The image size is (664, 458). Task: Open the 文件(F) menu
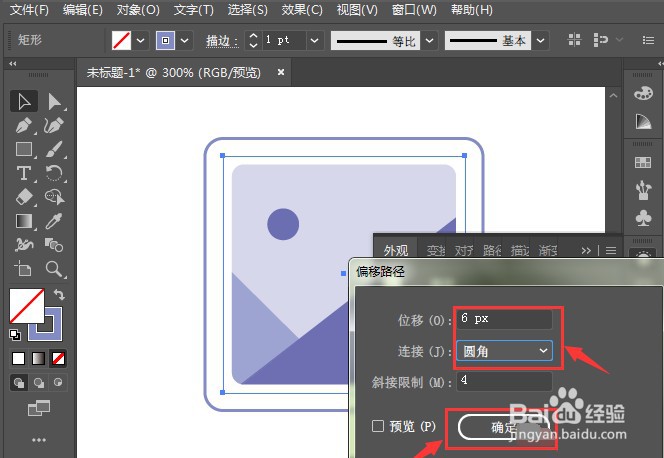29,9
